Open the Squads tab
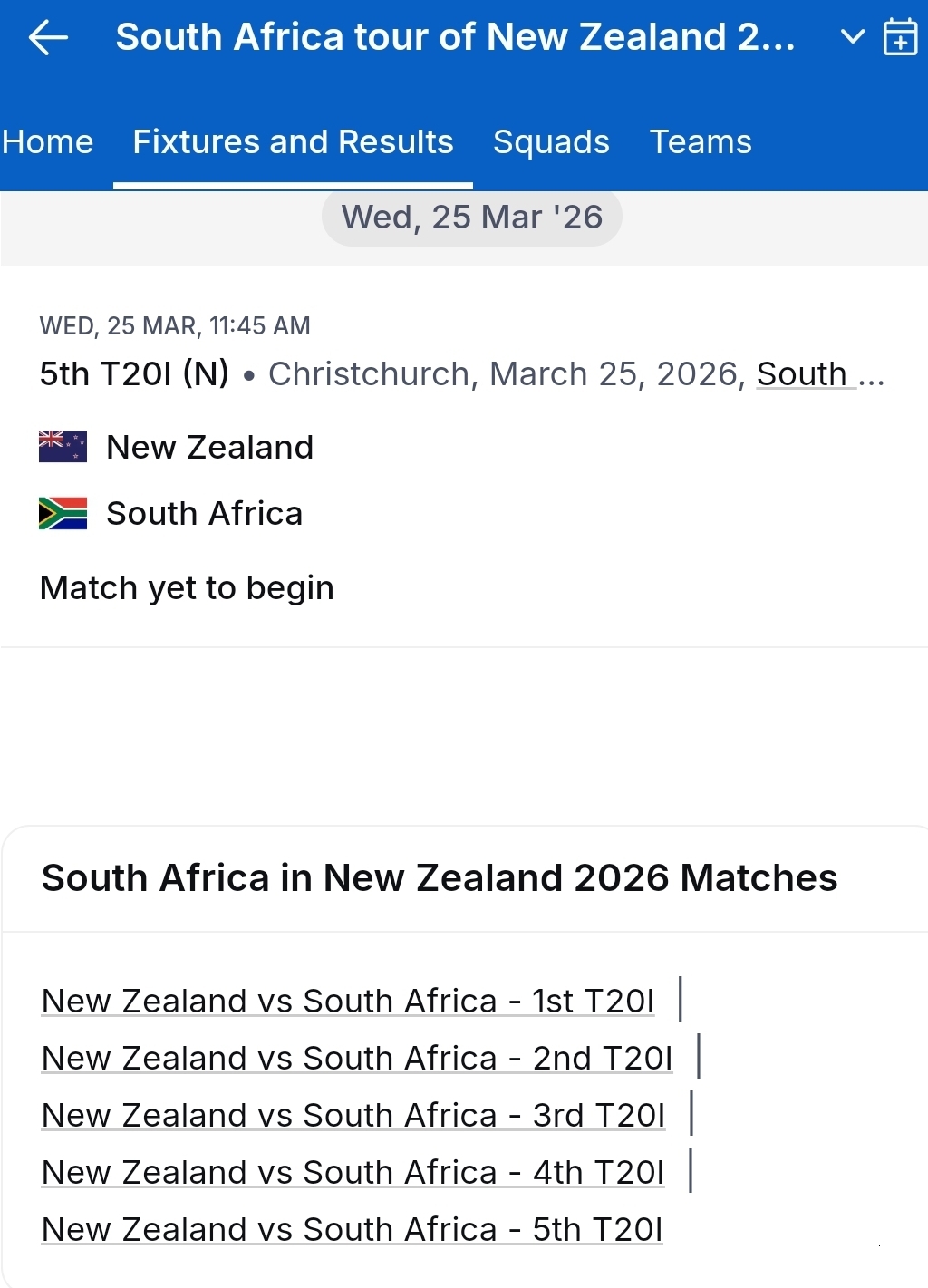 click(551, 142)
